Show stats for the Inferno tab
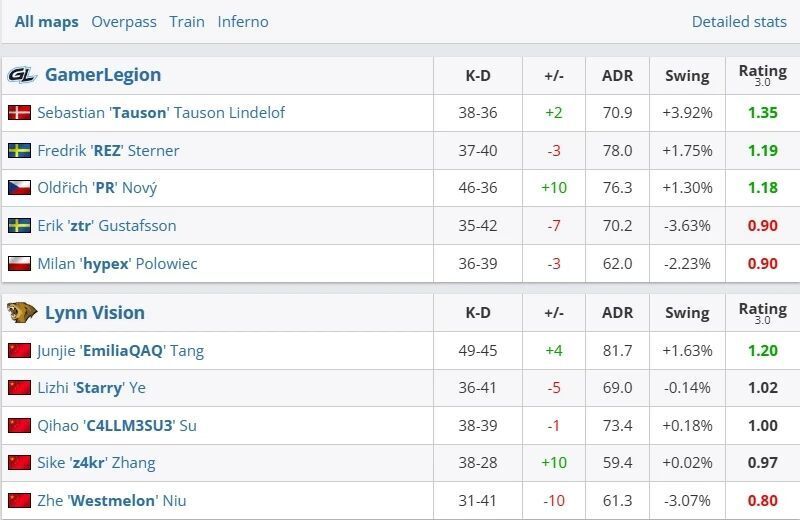Viewport: 800px width, 520px height. click(243, 22)
